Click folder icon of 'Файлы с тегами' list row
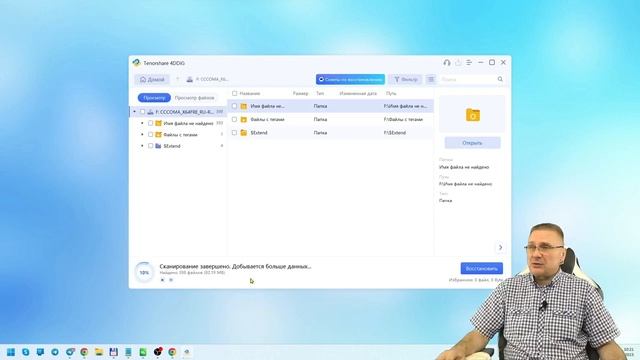The image size is (640, 360). [244, 120]
